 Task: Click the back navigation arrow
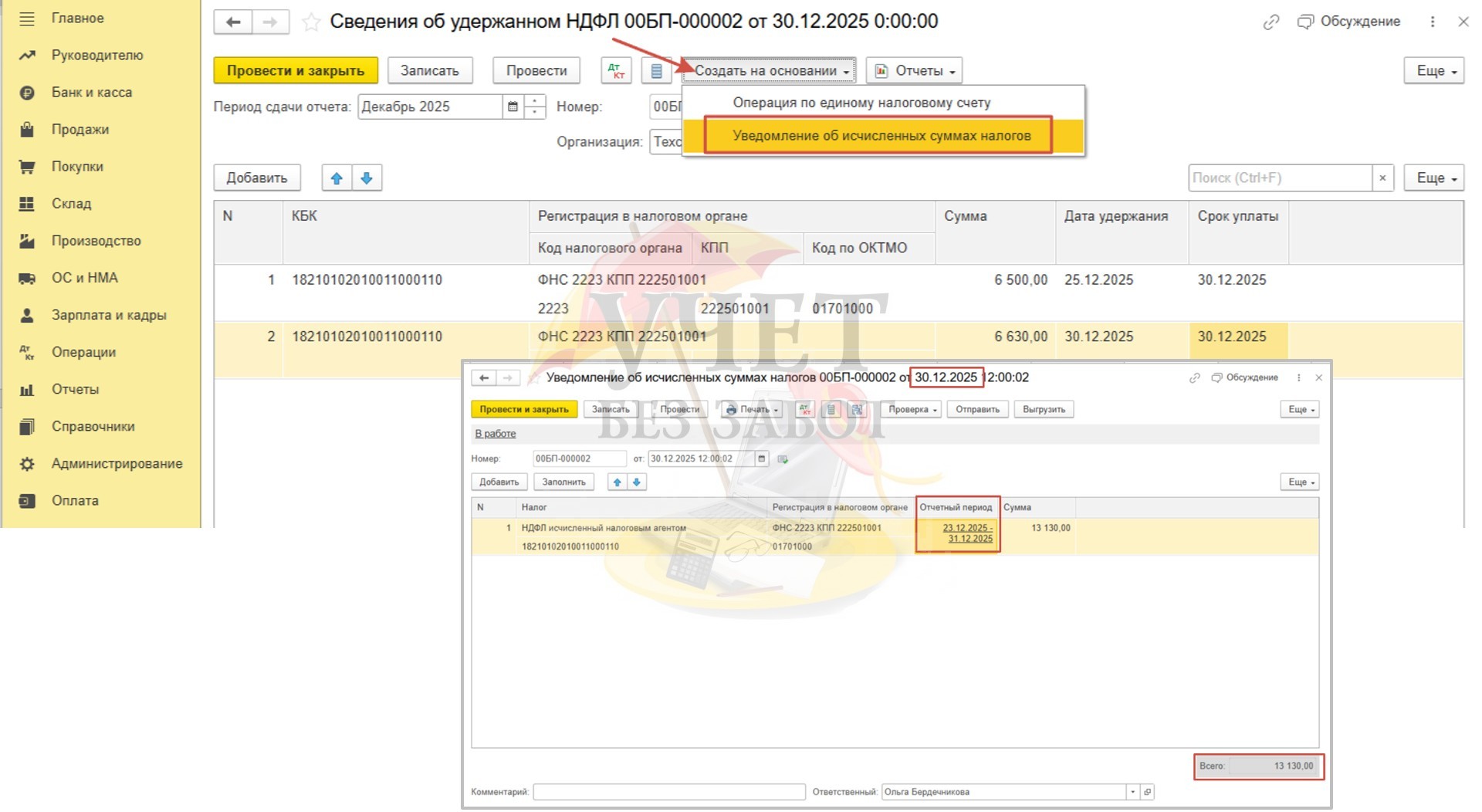coord(233,22)
